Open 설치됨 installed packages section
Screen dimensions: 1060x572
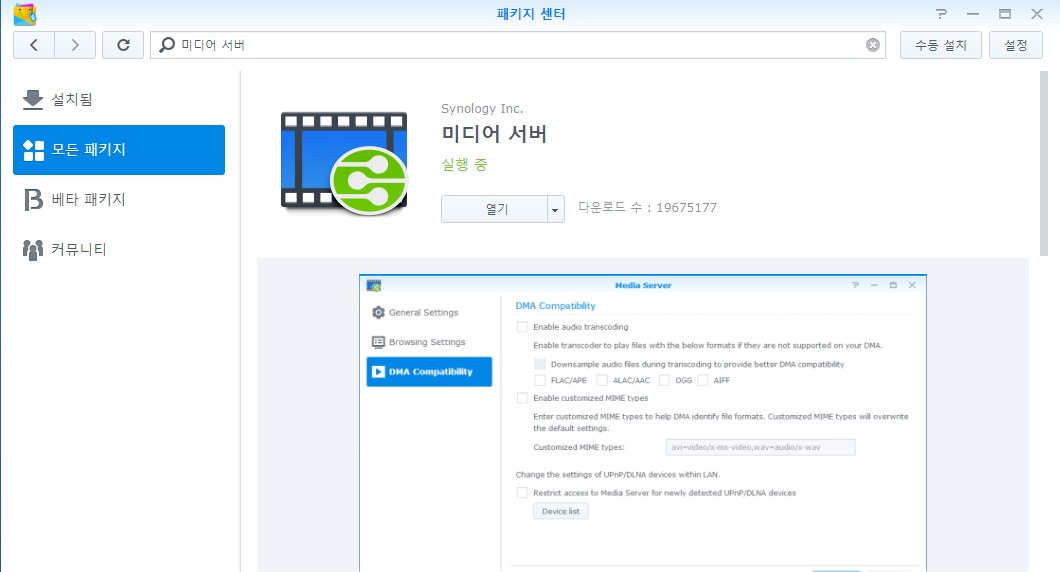point(119,99)
